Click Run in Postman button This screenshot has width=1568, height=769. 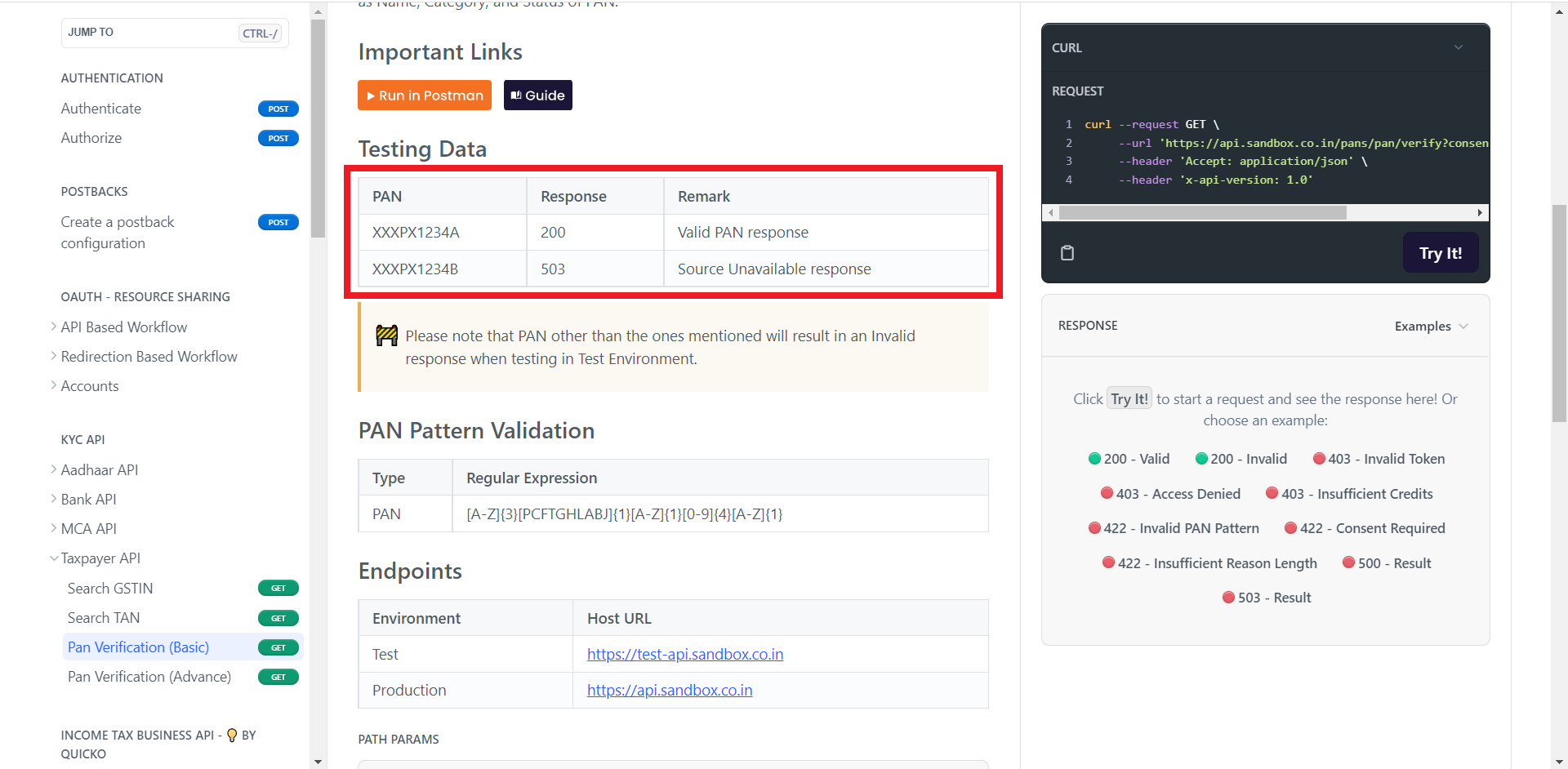(425, 95)
